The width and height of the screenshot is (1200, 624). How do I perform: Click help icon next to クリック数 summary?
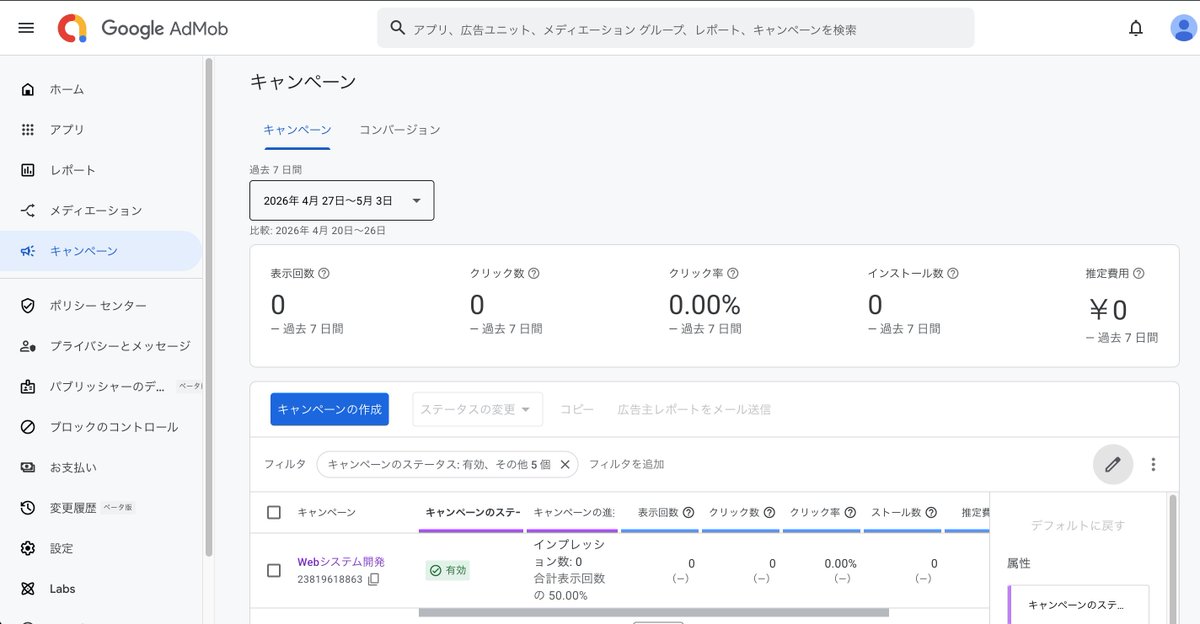coord(534,273)
